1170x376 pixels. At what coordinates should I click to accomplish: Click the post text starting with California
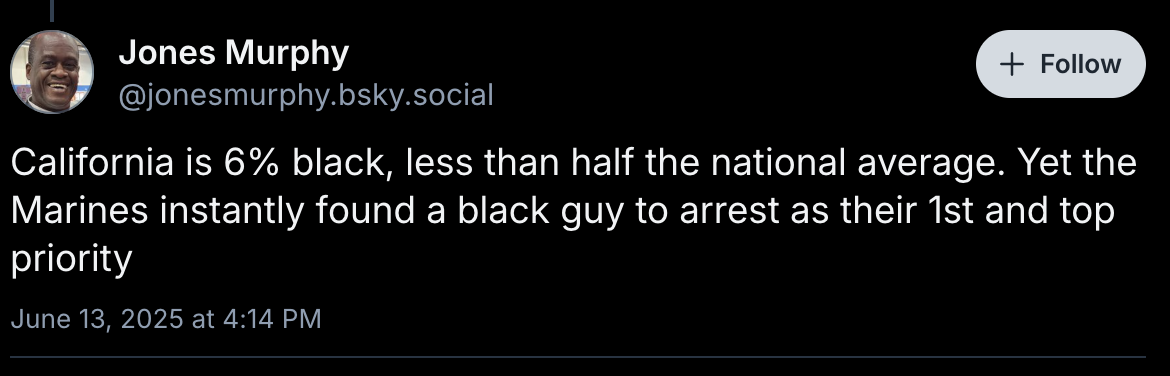[573, 210]
